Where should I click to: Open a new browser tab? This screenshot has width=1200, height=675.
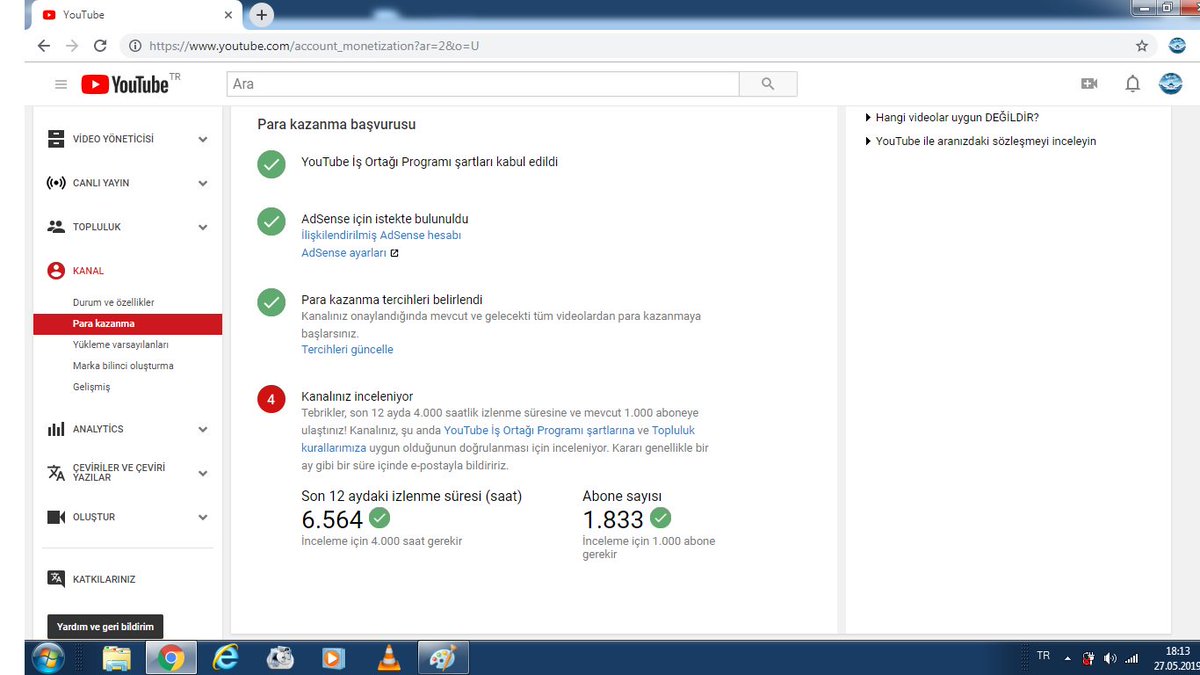261,15
